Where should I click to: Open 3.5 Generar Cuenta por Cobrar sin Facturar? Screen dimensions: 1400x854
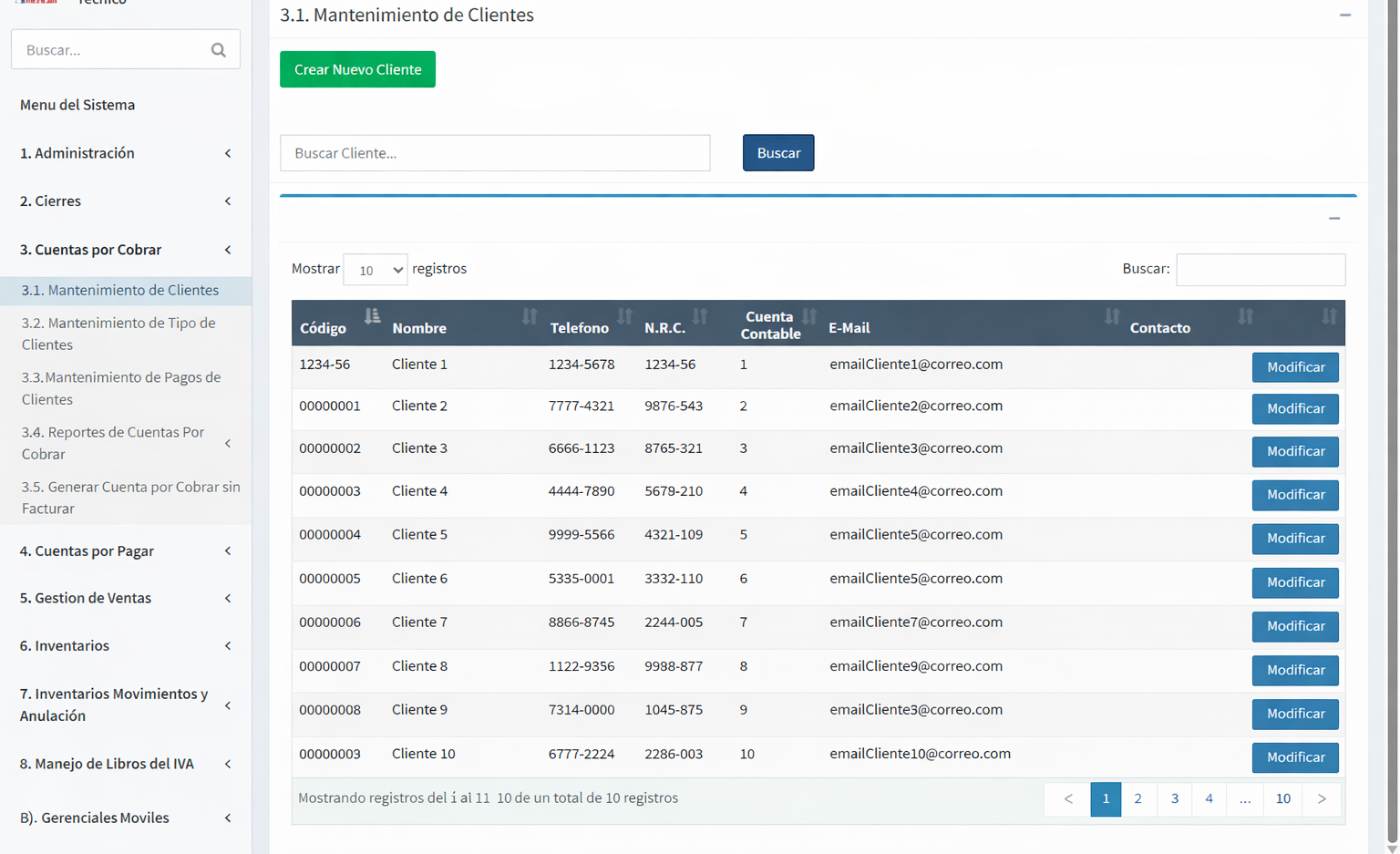click(130, 498)
